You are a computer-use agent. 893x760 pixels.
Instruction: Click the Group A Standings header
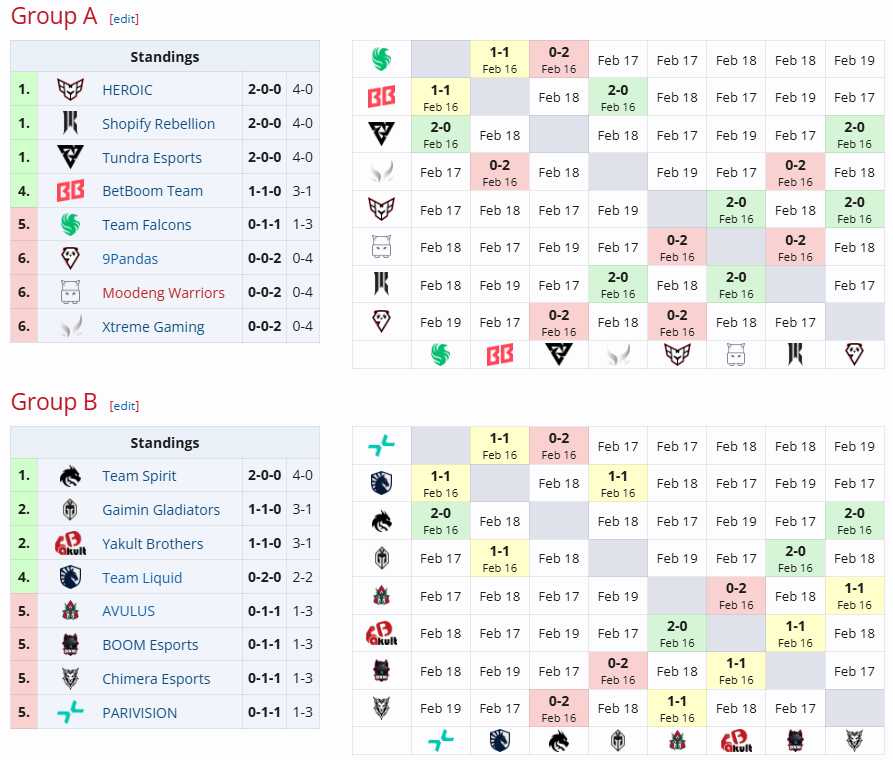[165, 56]
